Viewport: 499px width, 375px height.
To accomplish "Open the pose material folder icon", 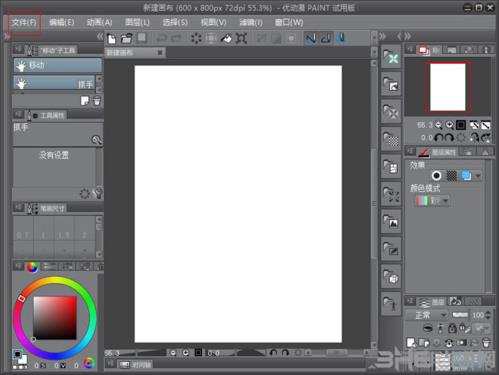I will click(391, 304).
